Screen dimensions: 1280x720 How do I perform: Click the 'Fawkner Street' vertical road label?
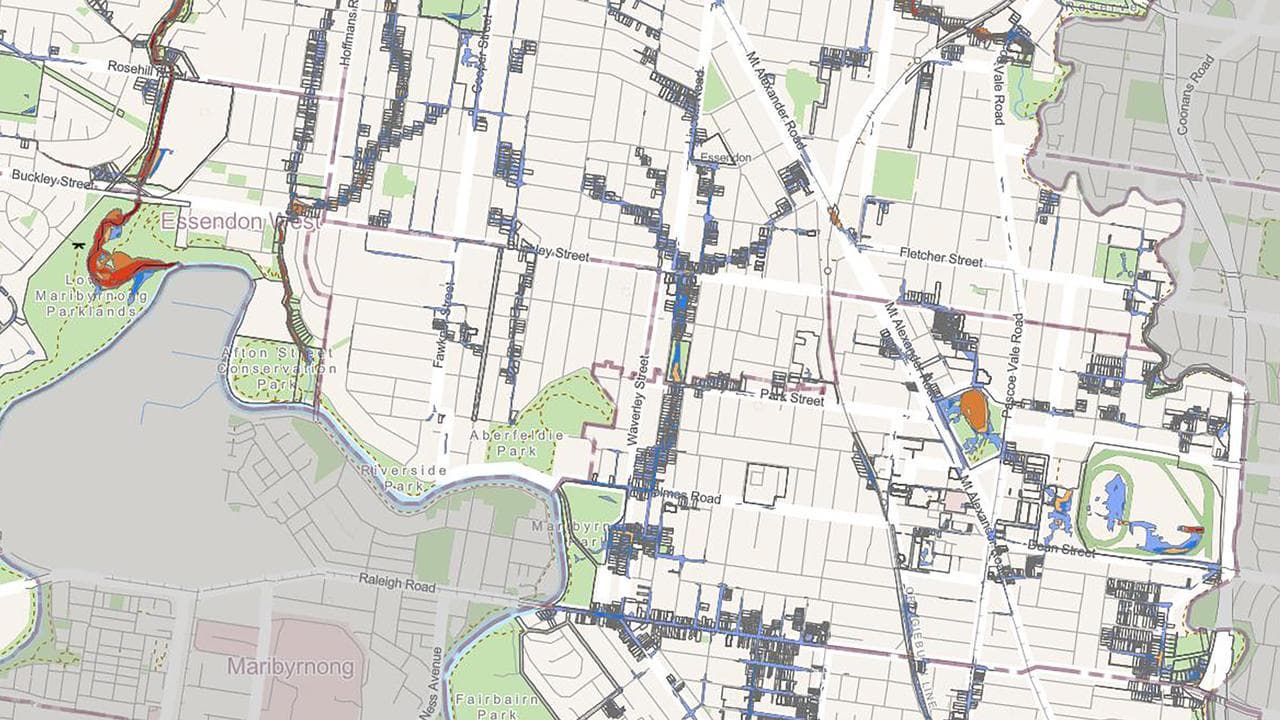[x=441, y=324]
